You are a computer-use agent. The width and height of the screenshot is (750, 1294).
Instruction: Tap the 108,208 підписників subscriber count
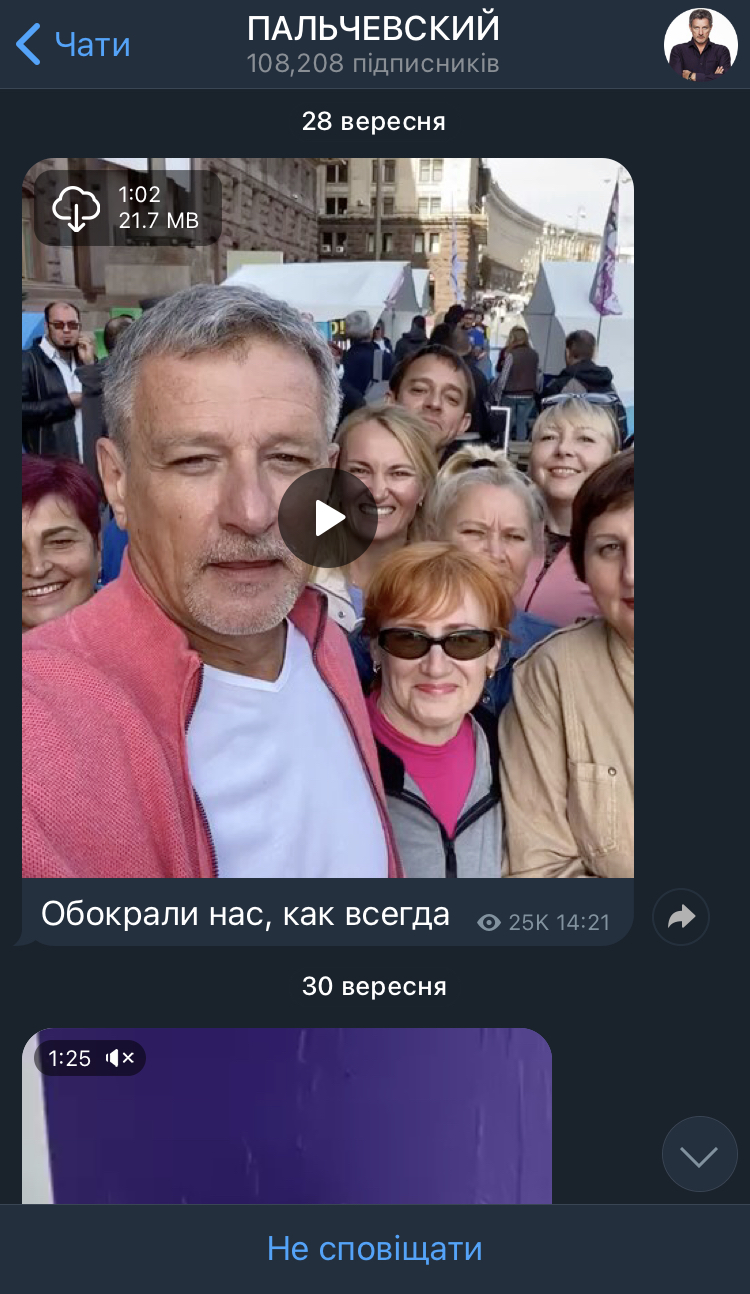[x=373, y=64]
